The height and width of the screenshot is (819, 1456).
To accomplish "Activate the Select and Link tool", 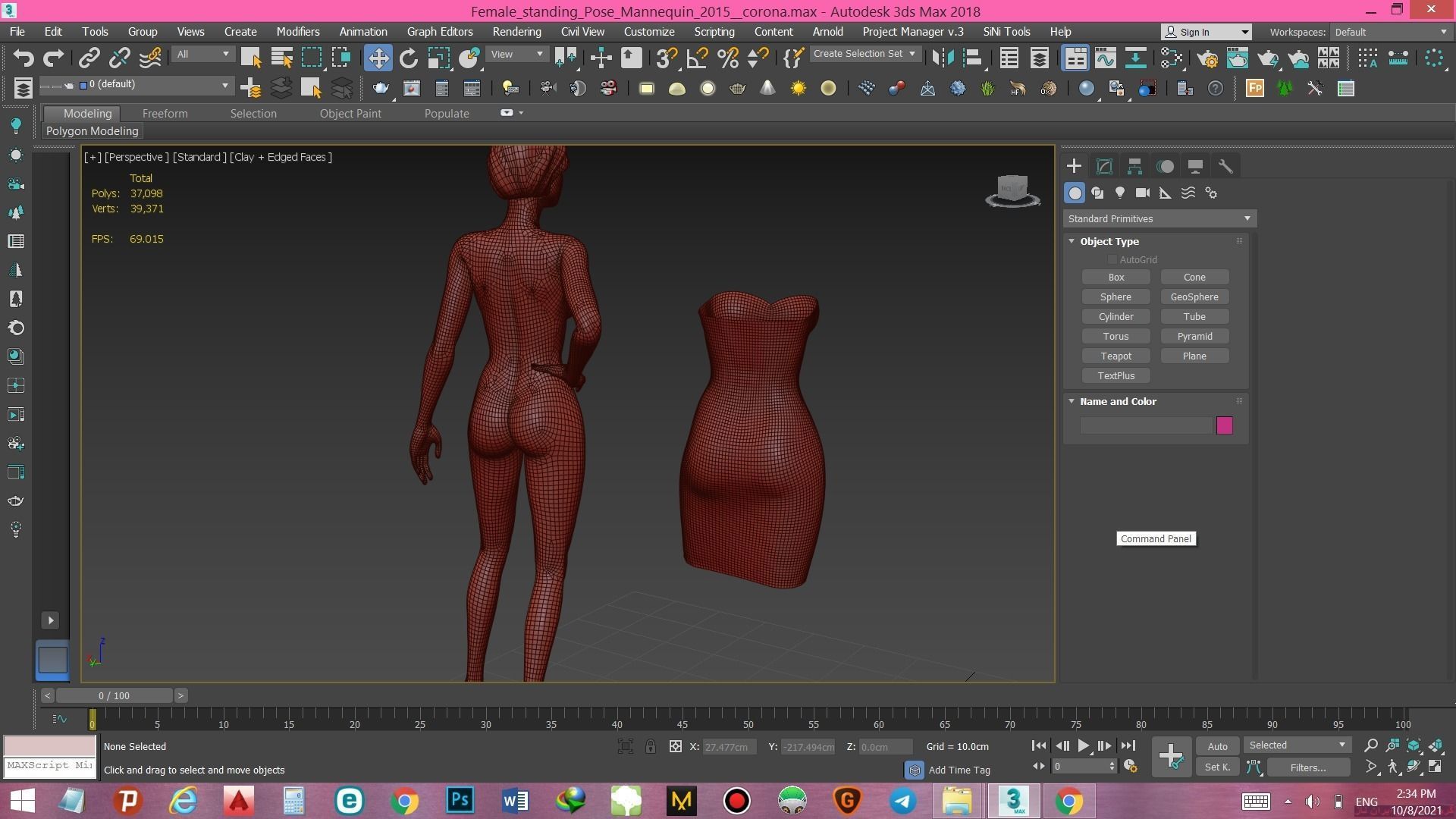I will pyautogui.click(x=89, y=58).
